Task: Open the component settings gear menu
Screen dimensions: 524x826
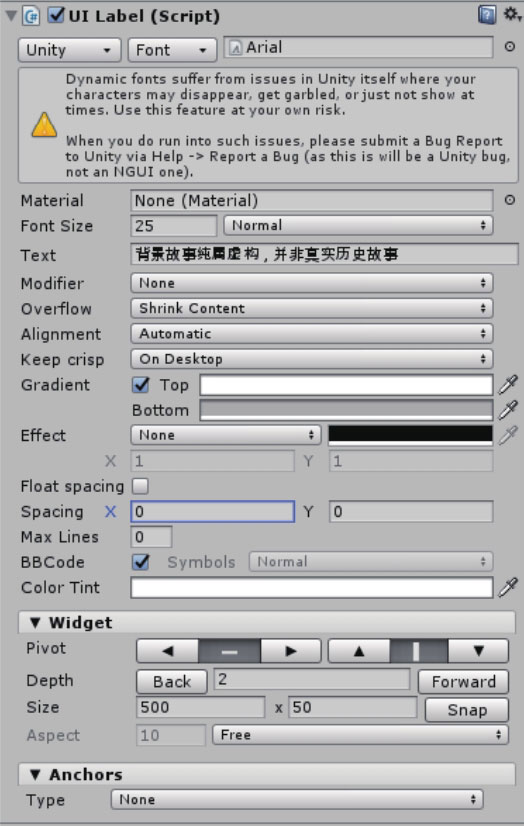Action: tap(511, 14)
